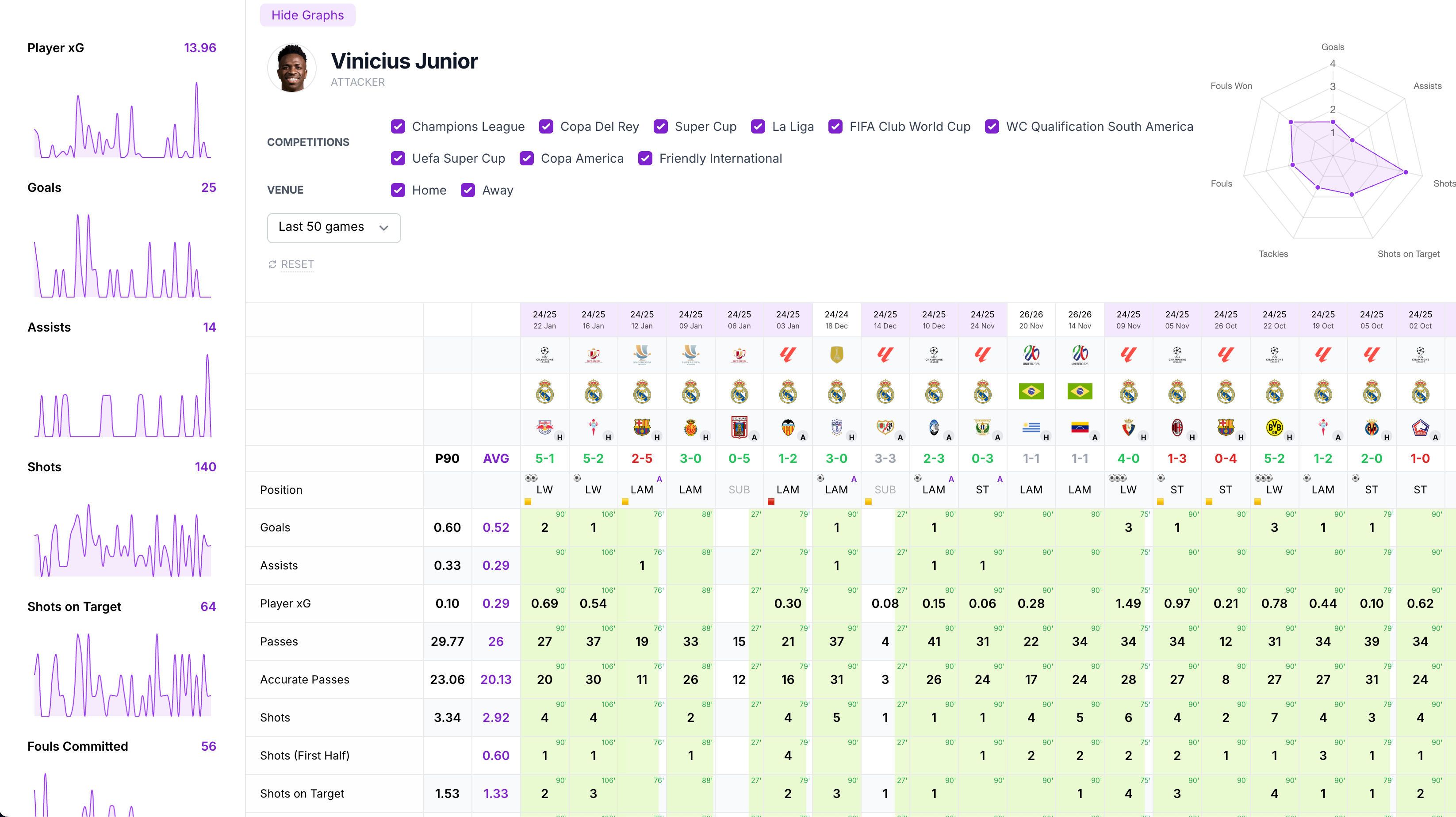Click the Goals P90 value 0.60
The image size is (1456, 817).
point(447,527)
